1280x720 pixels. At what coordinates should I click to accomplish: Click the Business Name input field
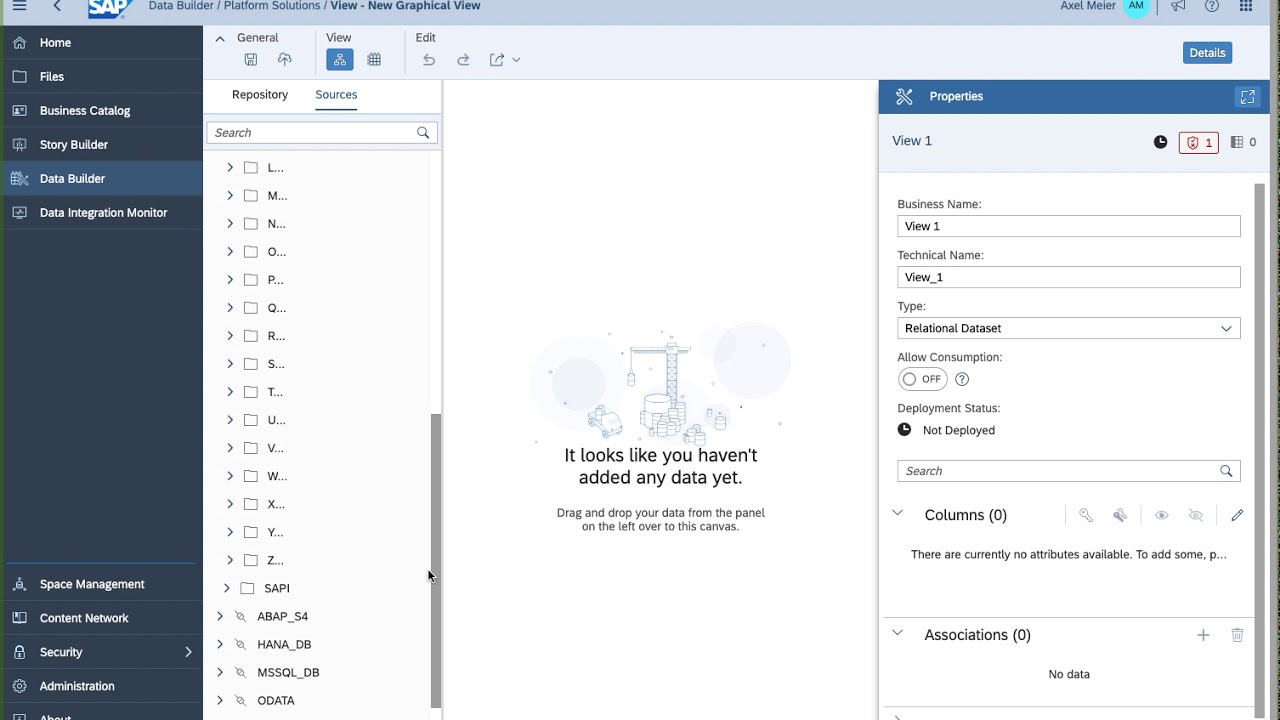coord(1069,226)
